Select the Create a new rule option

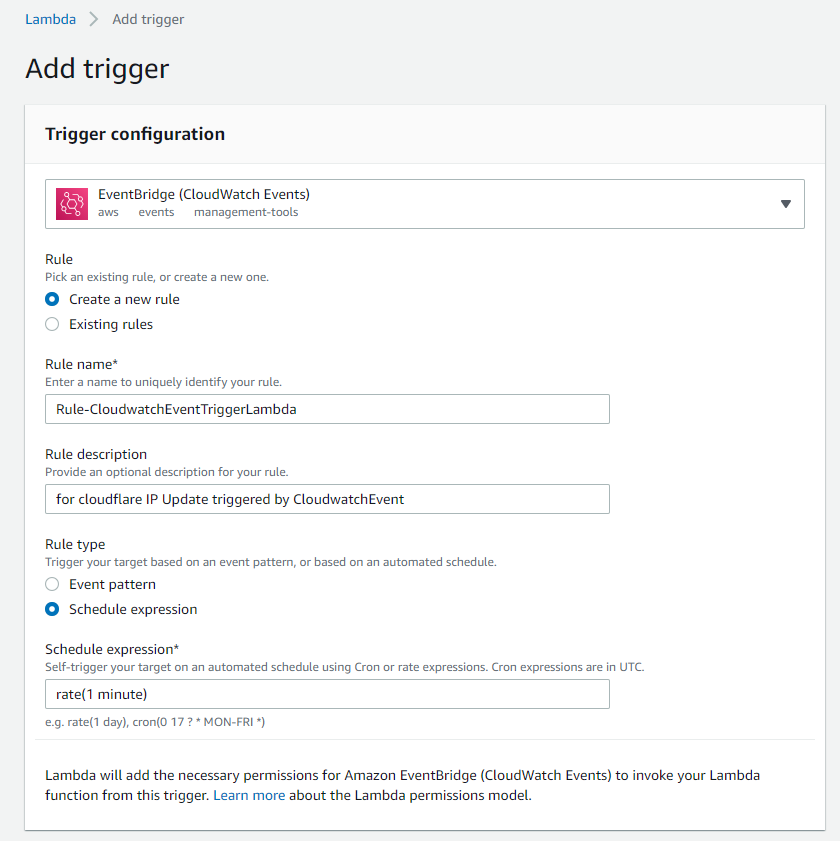coord(53,299)
